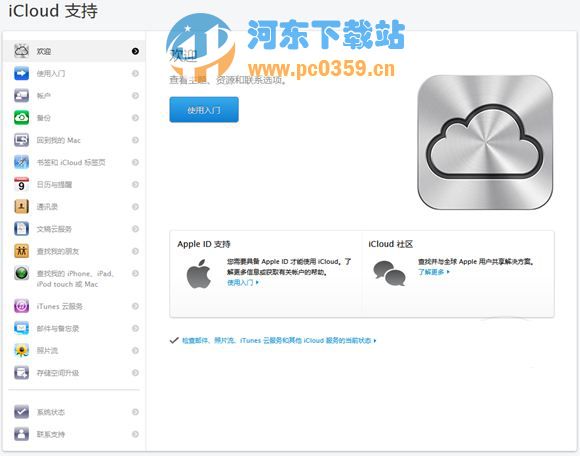
Task: Click the arrow on the 日历与提醒 row
Action: (135, 184)
